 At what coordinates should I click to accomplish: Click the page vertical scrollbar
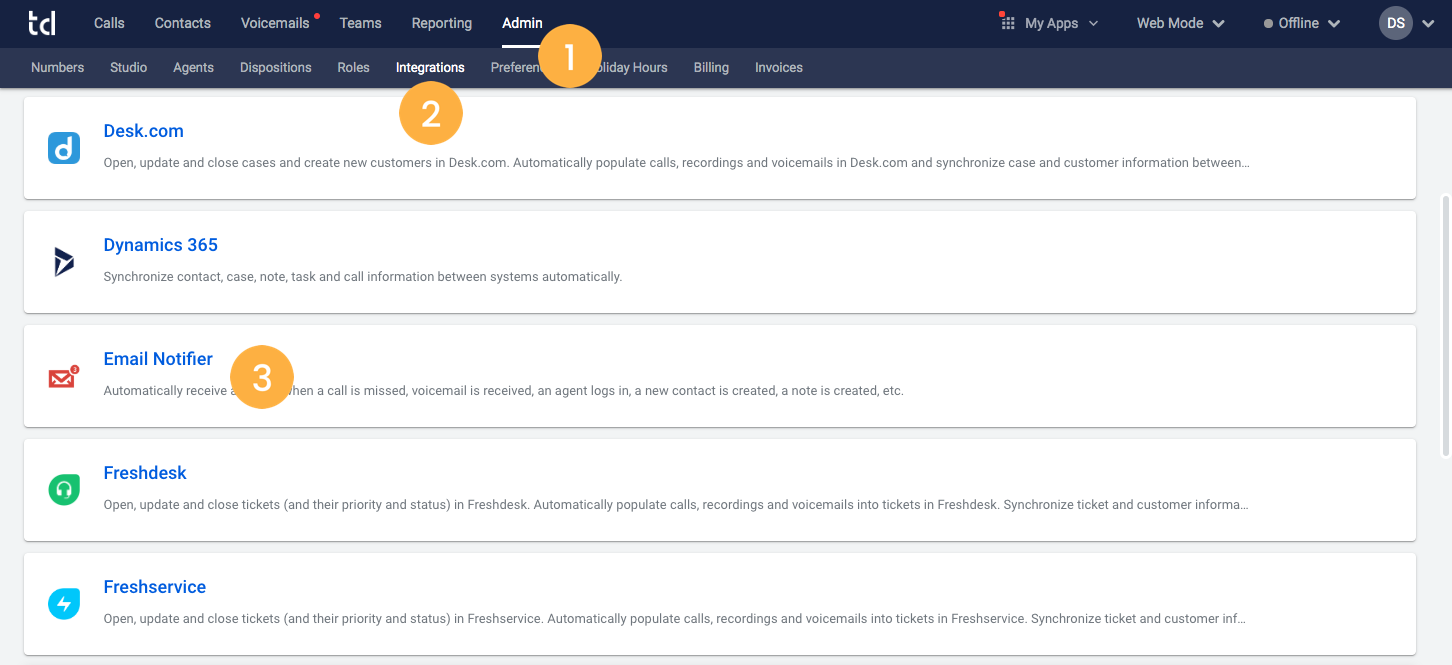point(1445,325)
